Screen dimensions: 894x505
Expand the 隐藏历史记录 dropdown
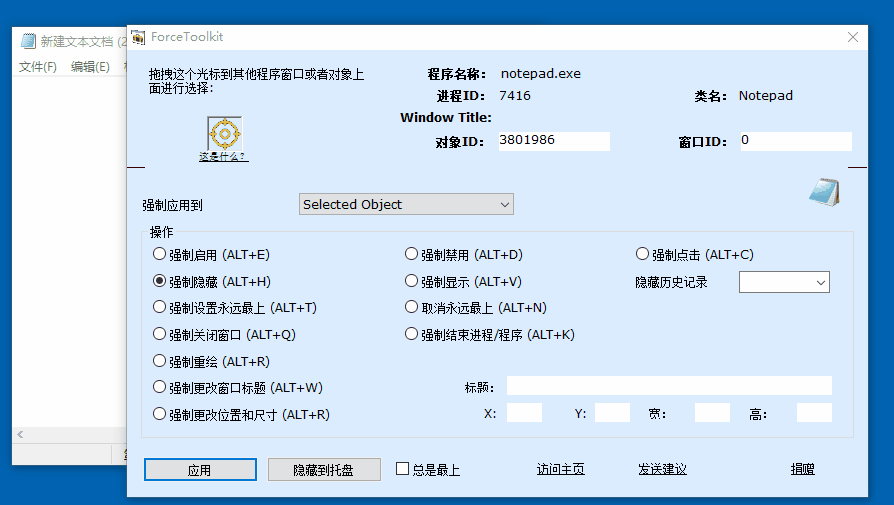click(x=784, y=283)
